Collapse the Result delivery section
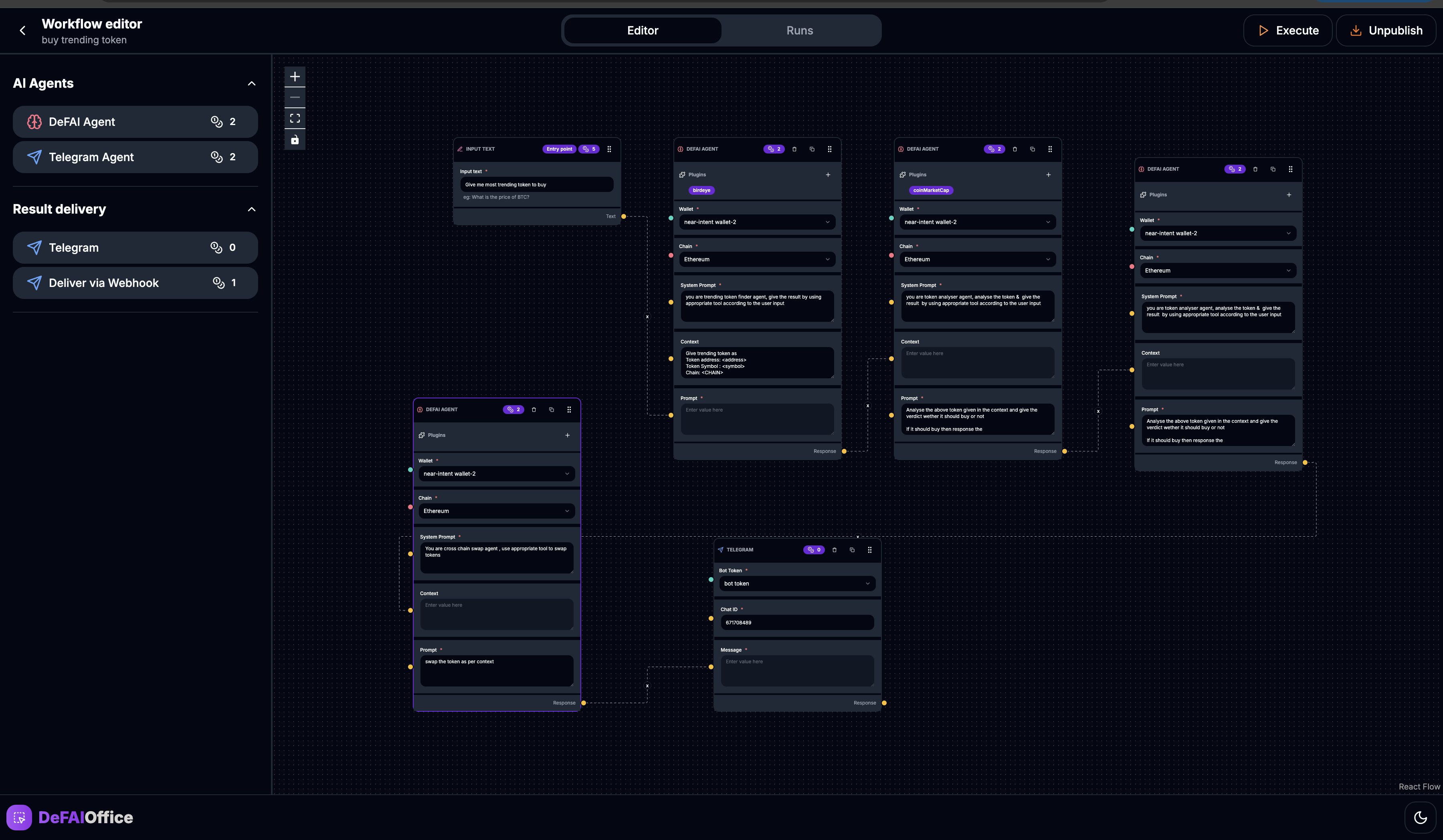The width and height of the screenshot is (1443, 840). click(x=251, y=210)
